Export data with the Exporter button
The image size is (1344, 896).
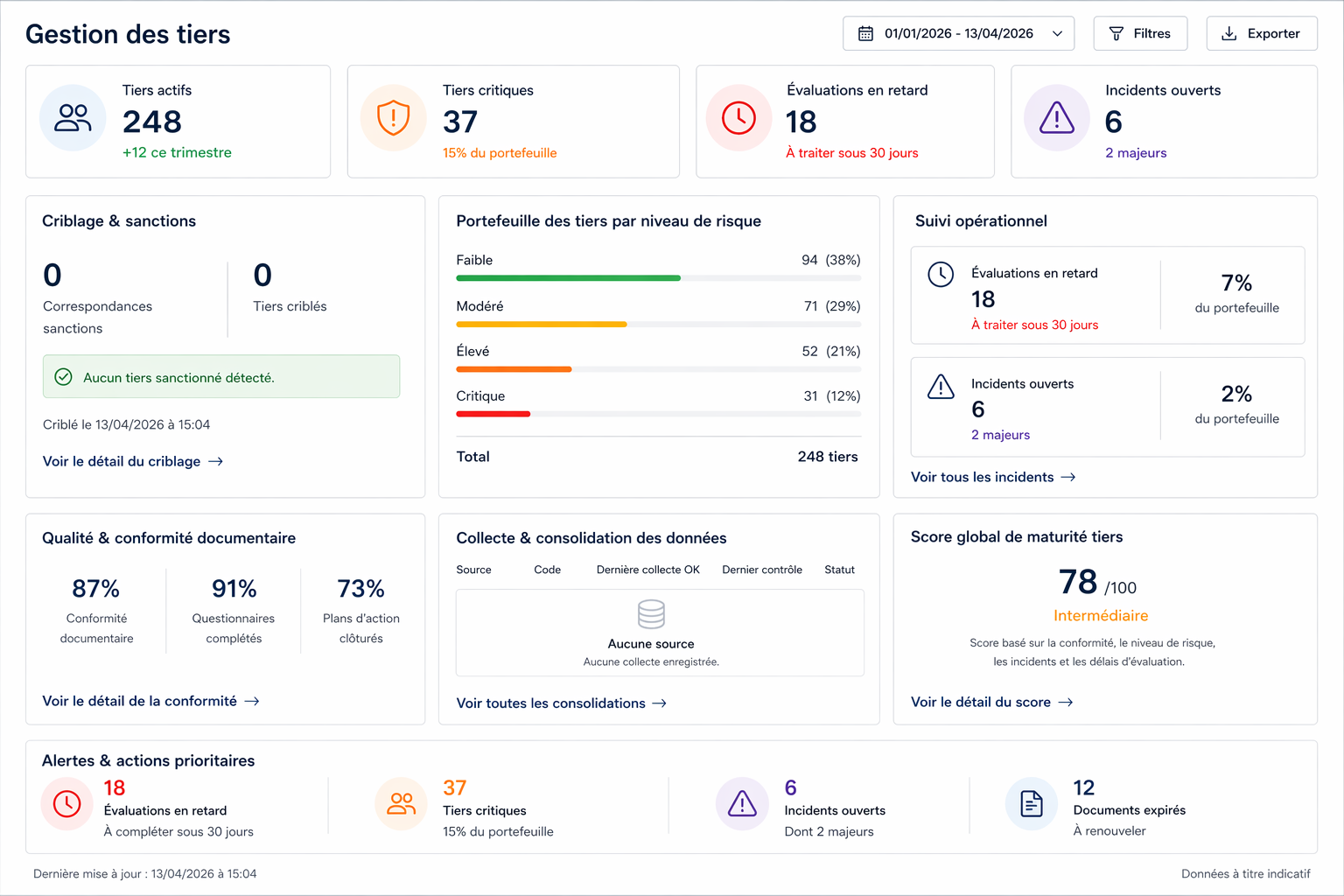[x=1261, y=33]
